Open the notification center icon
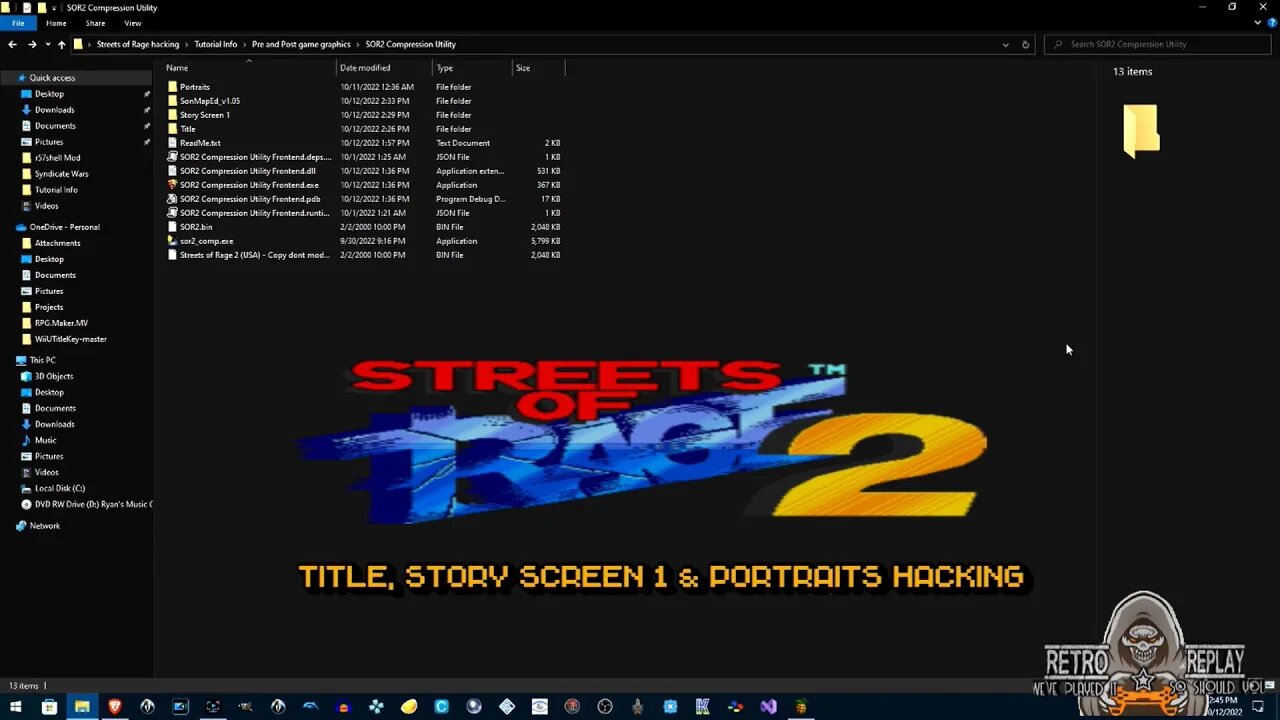 click(x=1258, y=706)
